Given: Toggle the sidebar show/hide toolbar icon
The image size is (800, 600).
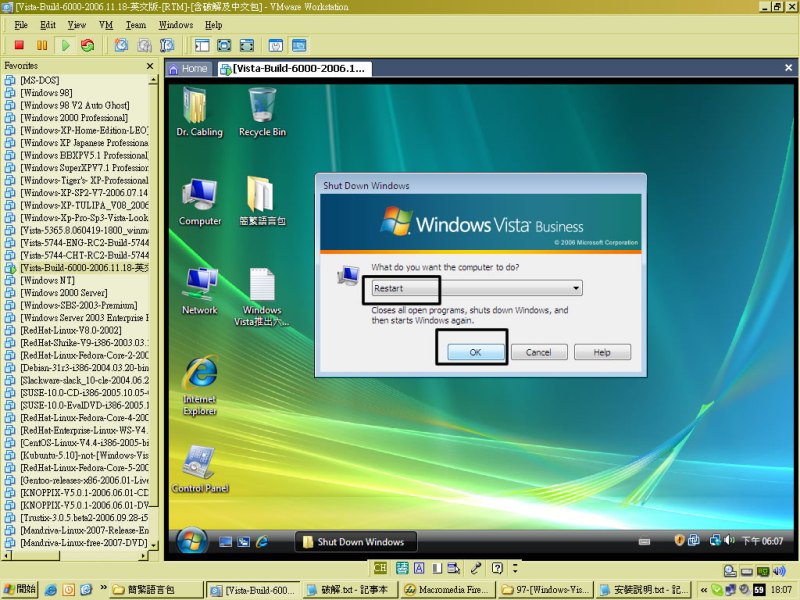Looking at the screenshot, I should pyautogui.click(x=202, y=45).
